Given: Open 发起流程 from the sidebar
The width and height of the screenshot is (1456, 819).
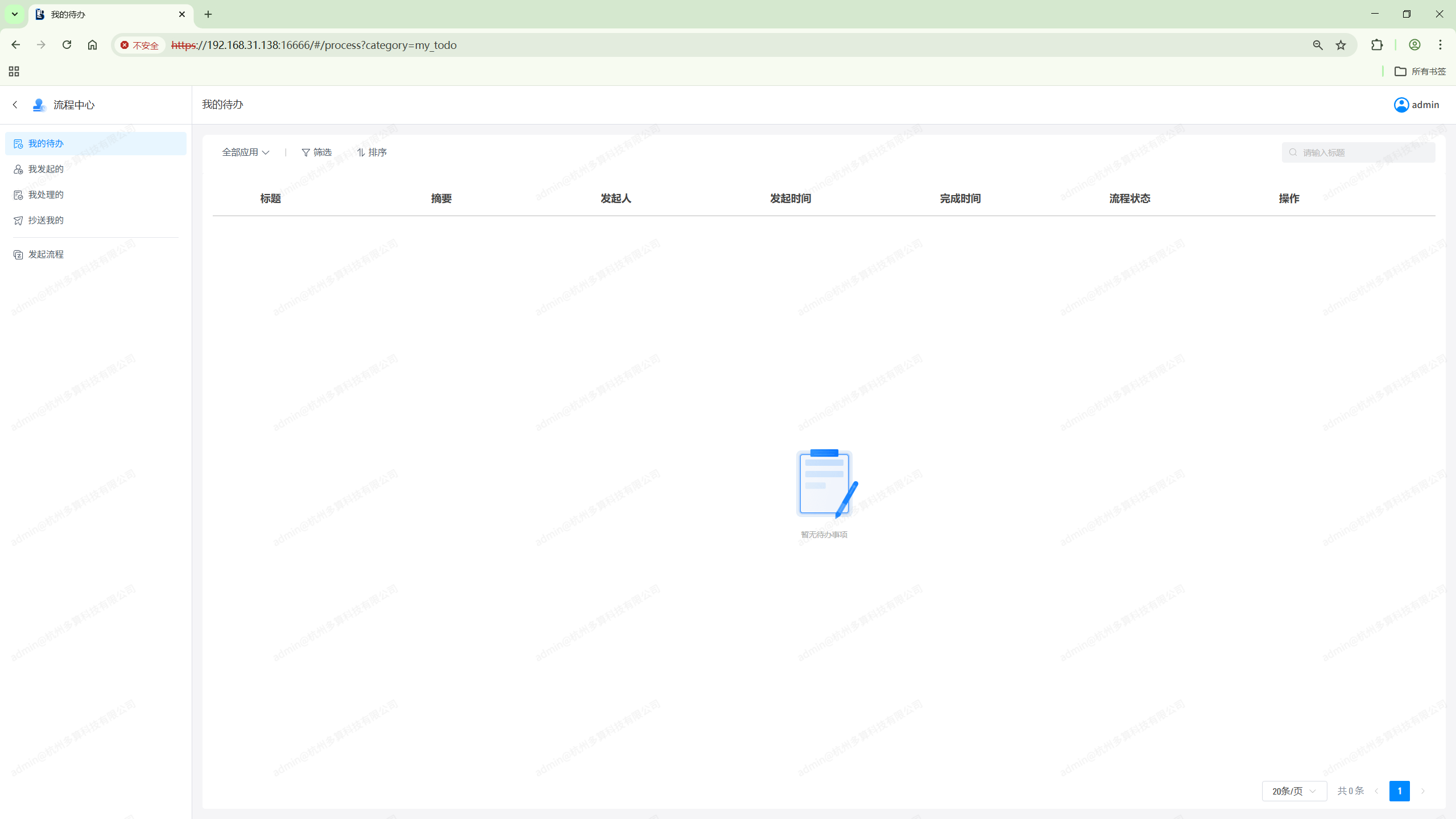Looking at the screenshot, I should tap(45, 254).
